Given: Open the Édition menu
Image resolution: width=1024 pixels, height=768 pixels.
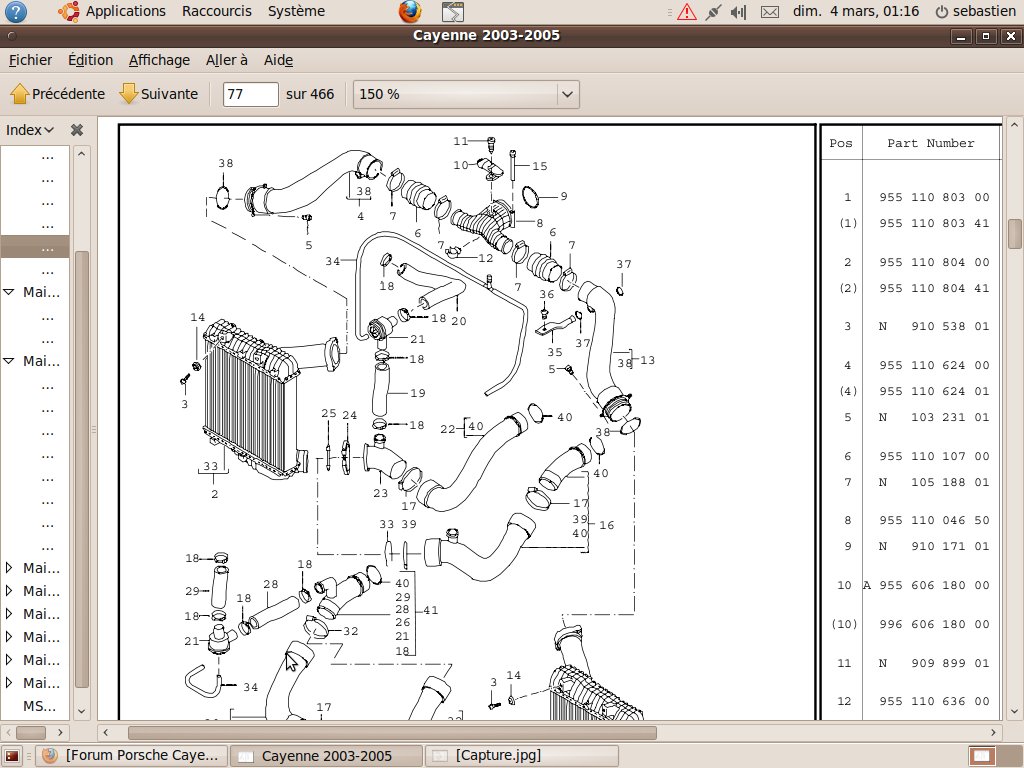Looking at the screenshot, I should coord(90,60).
